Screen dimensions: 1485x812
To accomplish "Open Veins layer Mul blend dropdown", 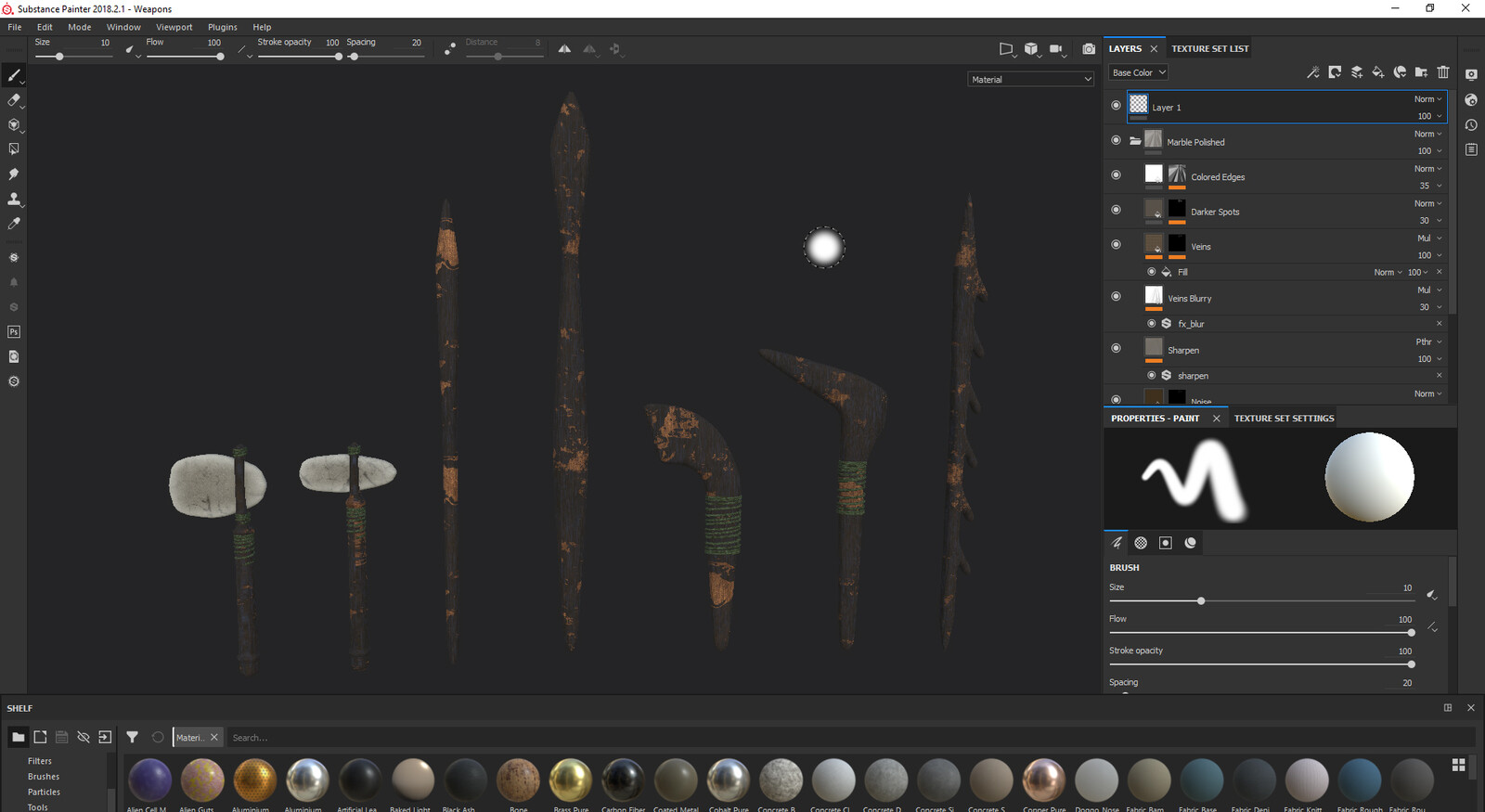I will [x=1429, y=238].
